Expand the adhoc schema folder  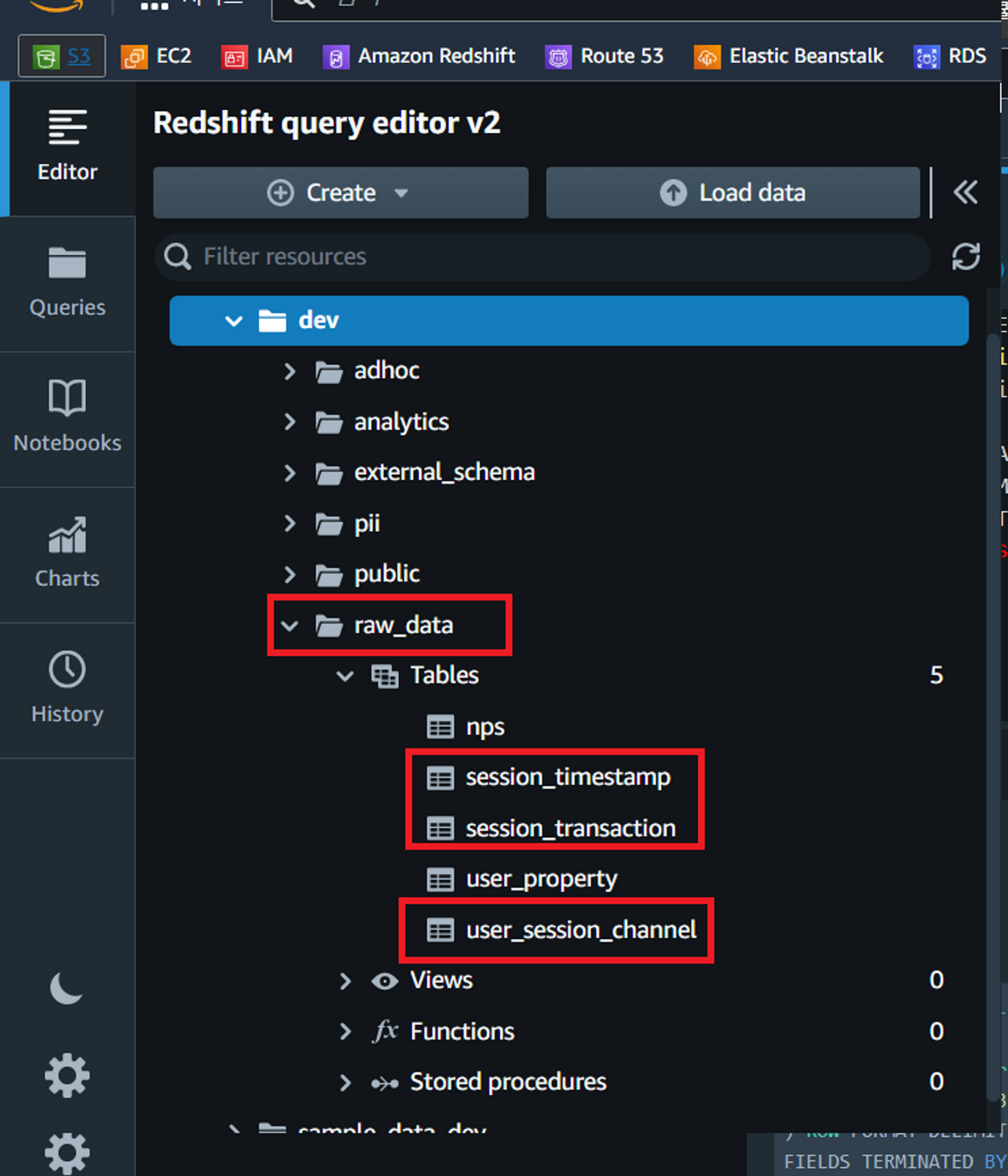[289, 371]
